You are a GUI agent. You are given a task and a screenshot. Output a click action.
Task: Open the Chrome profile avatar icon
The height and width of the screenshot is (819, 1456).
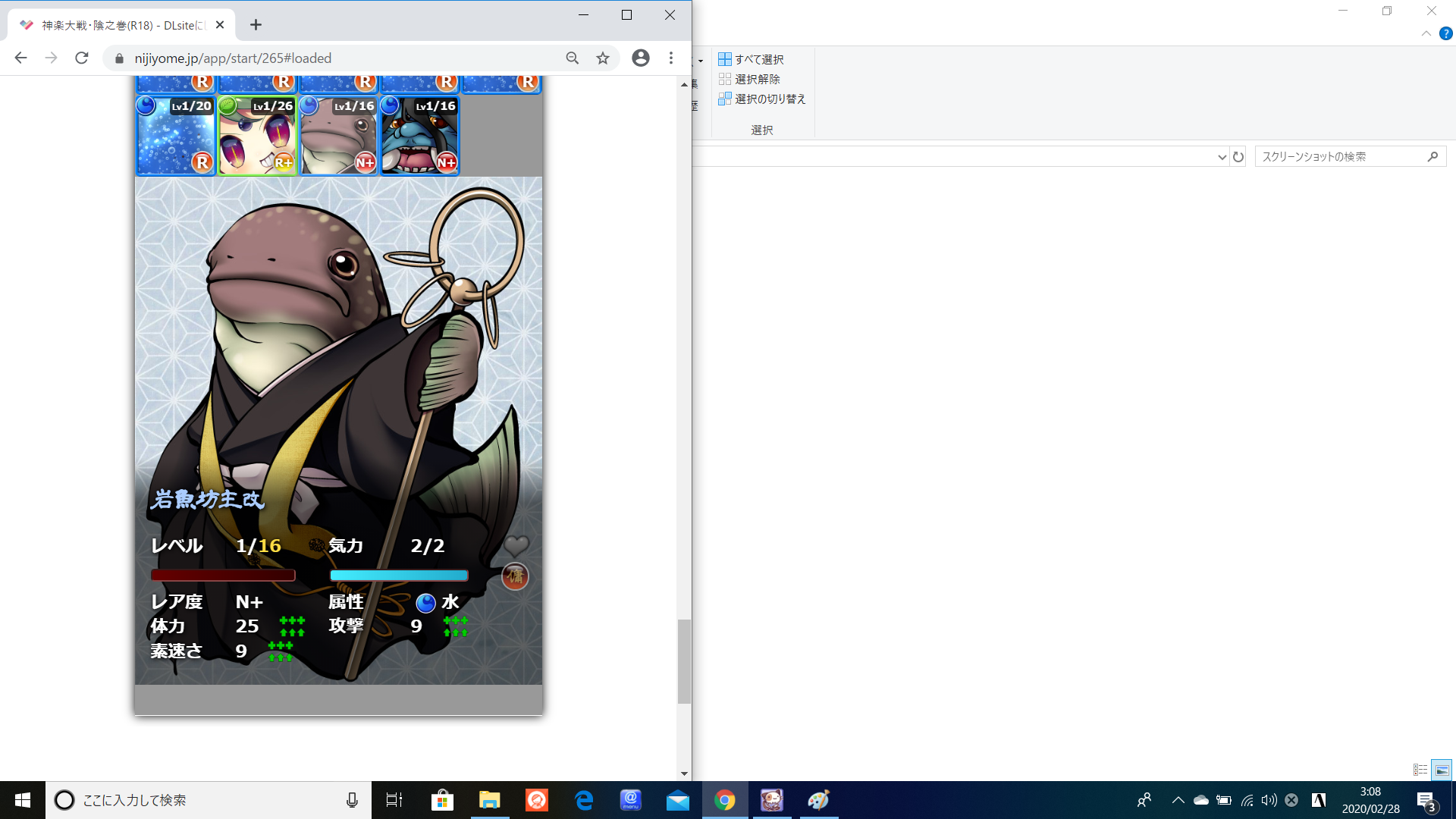641,58
